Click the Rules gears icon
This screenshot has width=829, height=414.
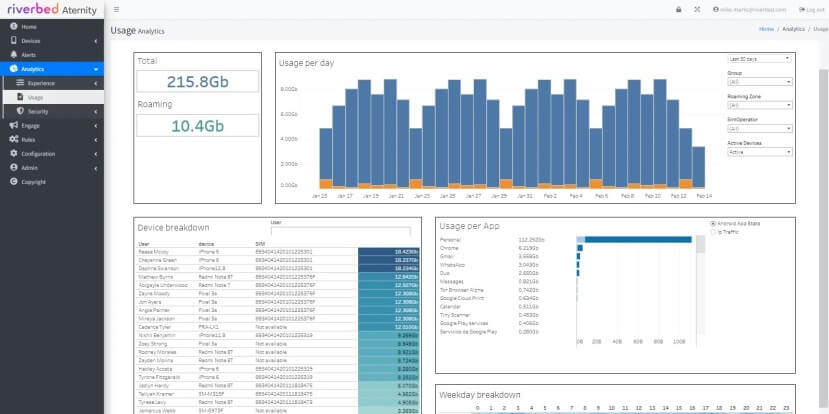(x=13, y=140)
